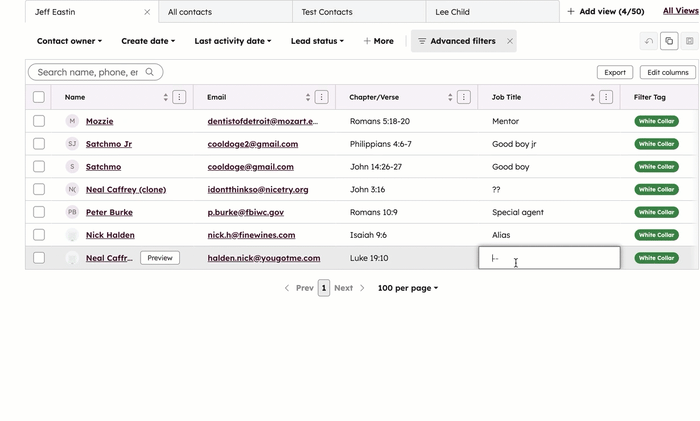Click the Export button

[x=615, y=72]
